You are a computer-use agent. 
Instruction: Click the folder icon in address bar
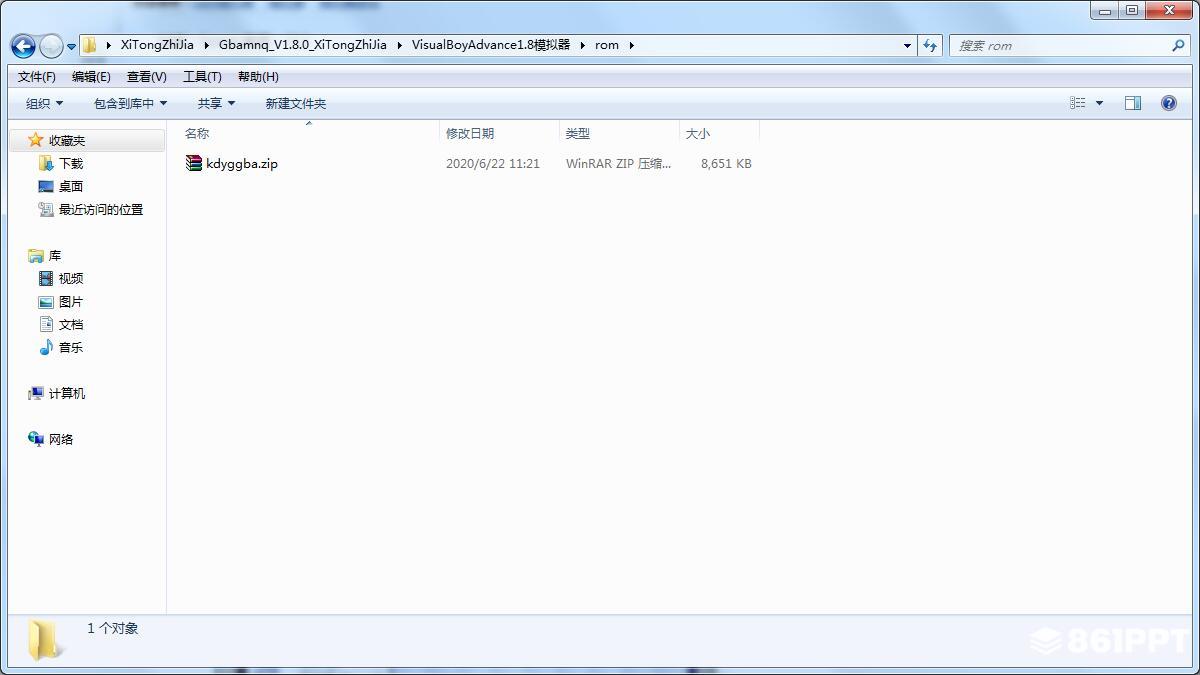(90, 45)
